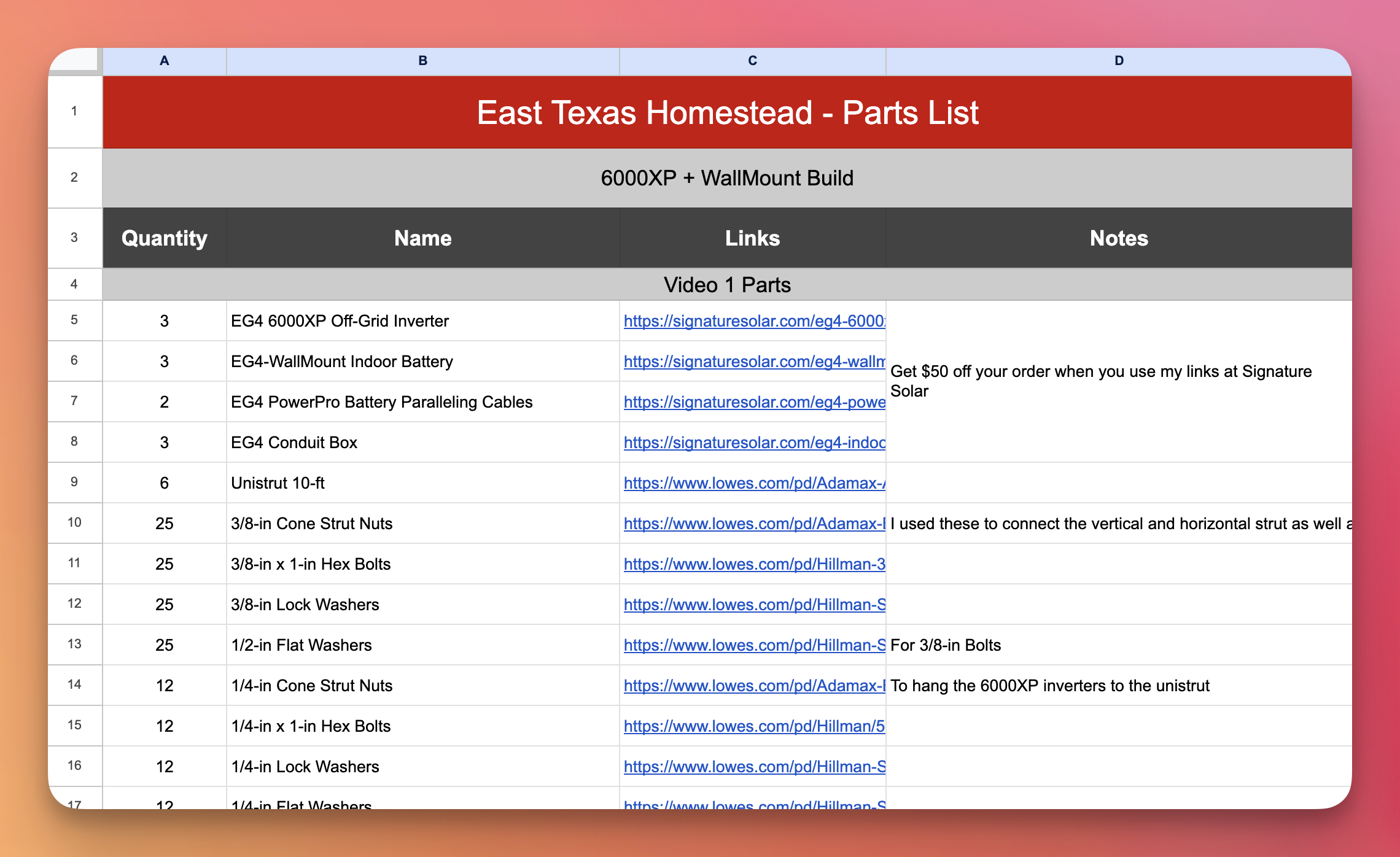Open the EG4-WallMount Battery signaturesolar link
1400x857 pixels.
pos(754,362)
